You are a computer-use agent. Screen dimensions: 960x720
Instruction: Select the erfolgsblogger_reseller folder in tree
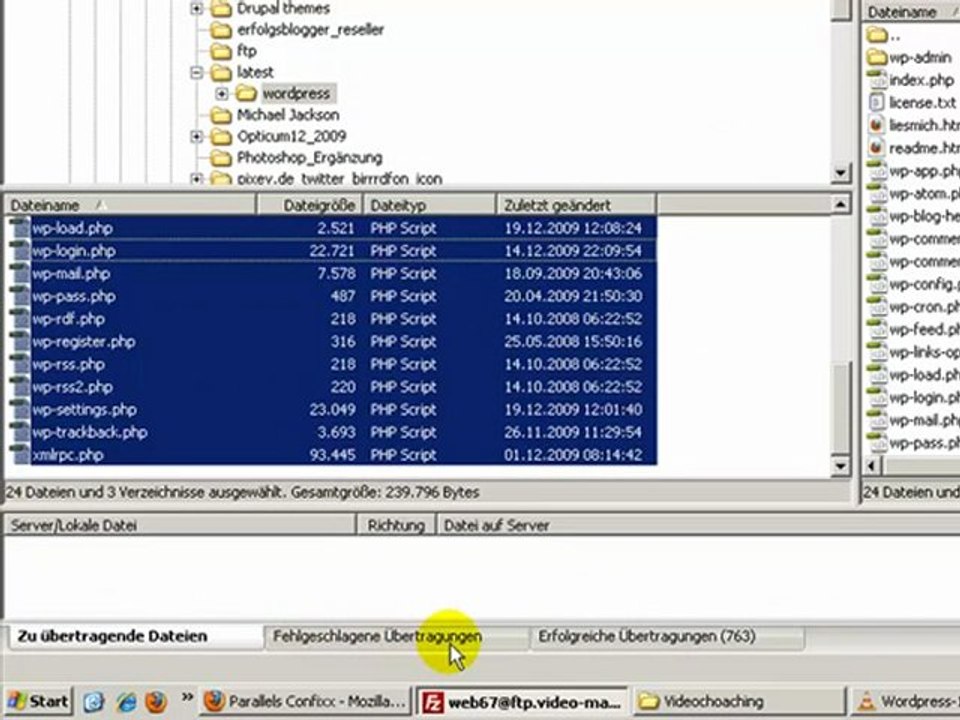point(310,29)
